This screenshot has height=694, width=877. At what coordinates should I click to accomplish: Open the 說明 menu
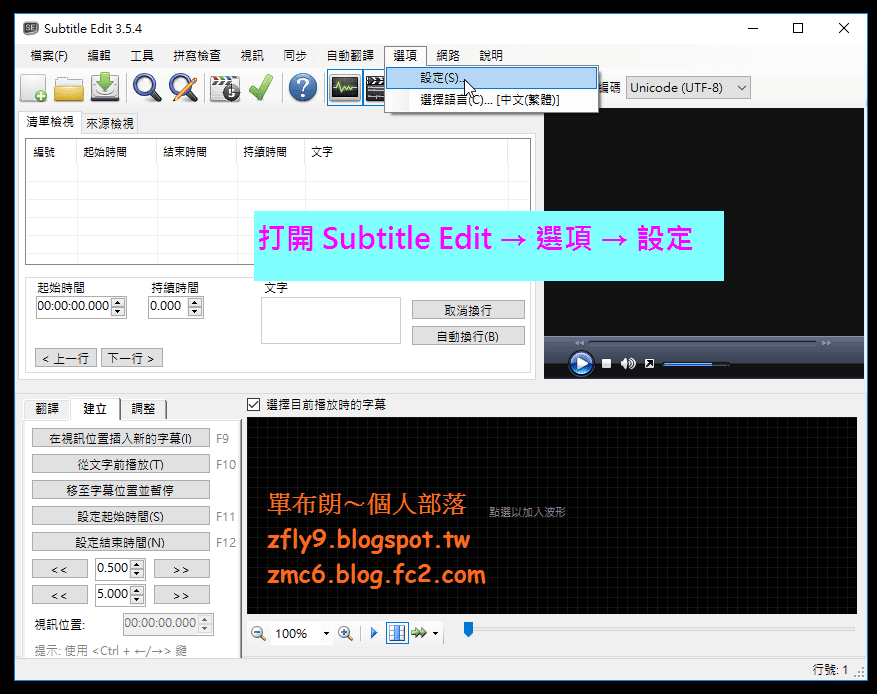pos(491,55)
